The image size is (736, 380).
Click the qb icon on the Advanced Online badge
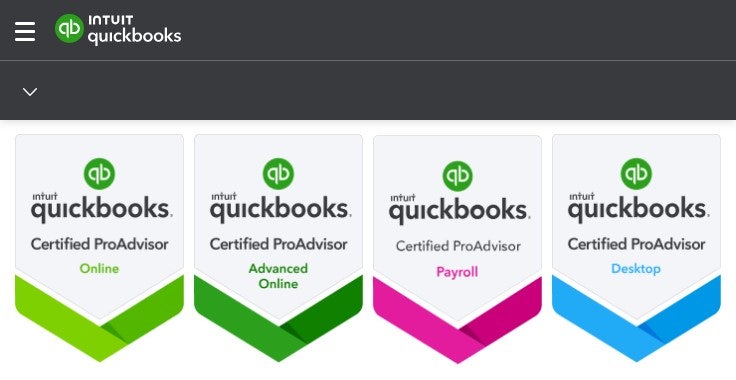point(278,174)
